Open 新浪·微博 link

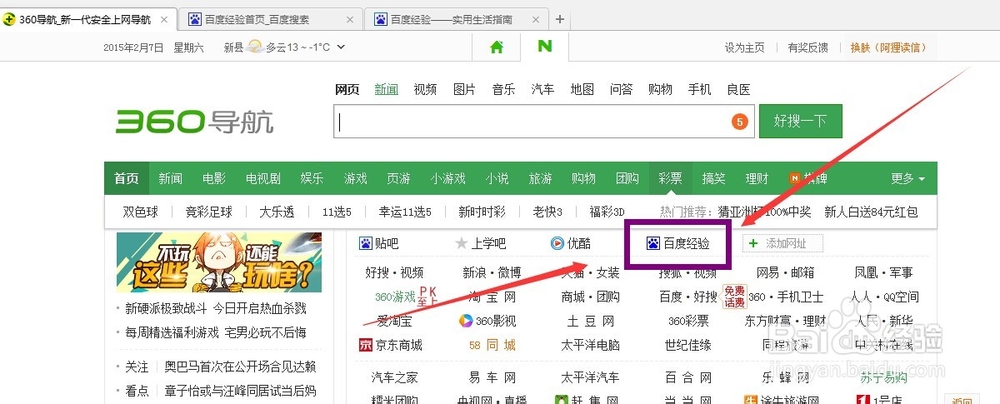pyautogui.click(x=492, y=273)
